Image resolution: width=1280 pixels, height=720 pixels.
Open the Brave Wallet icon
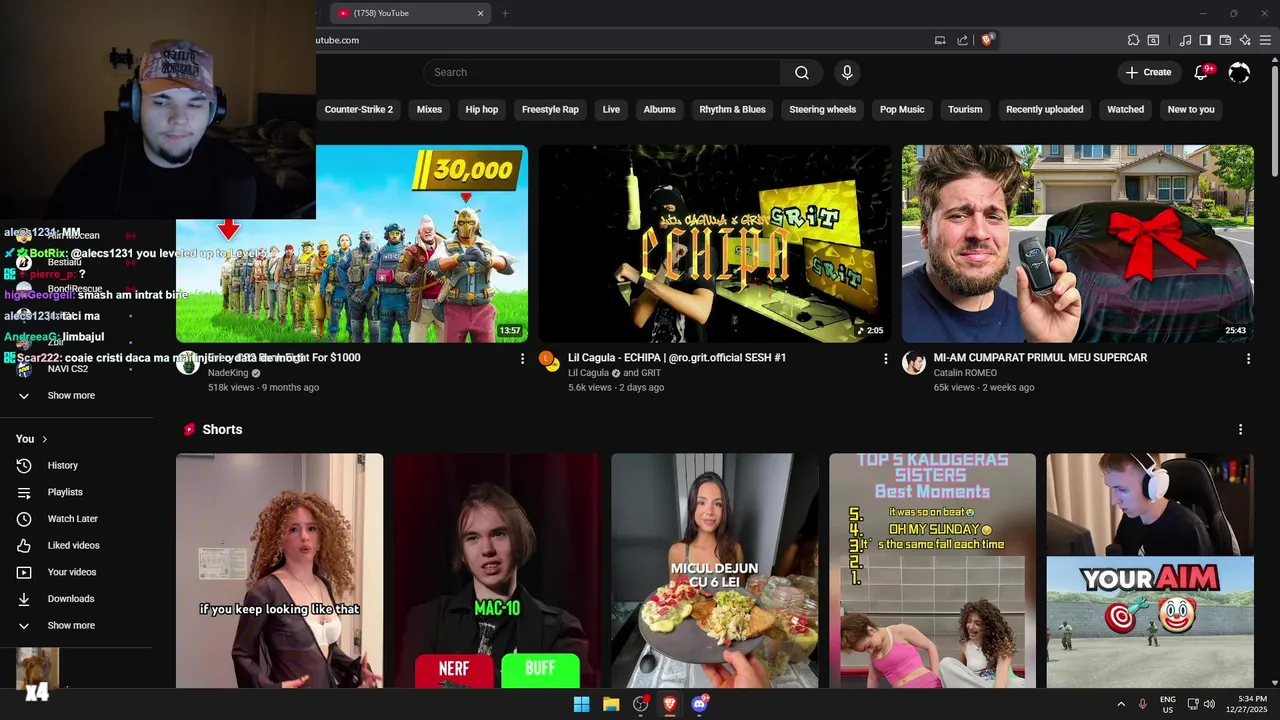point(1225,40)
